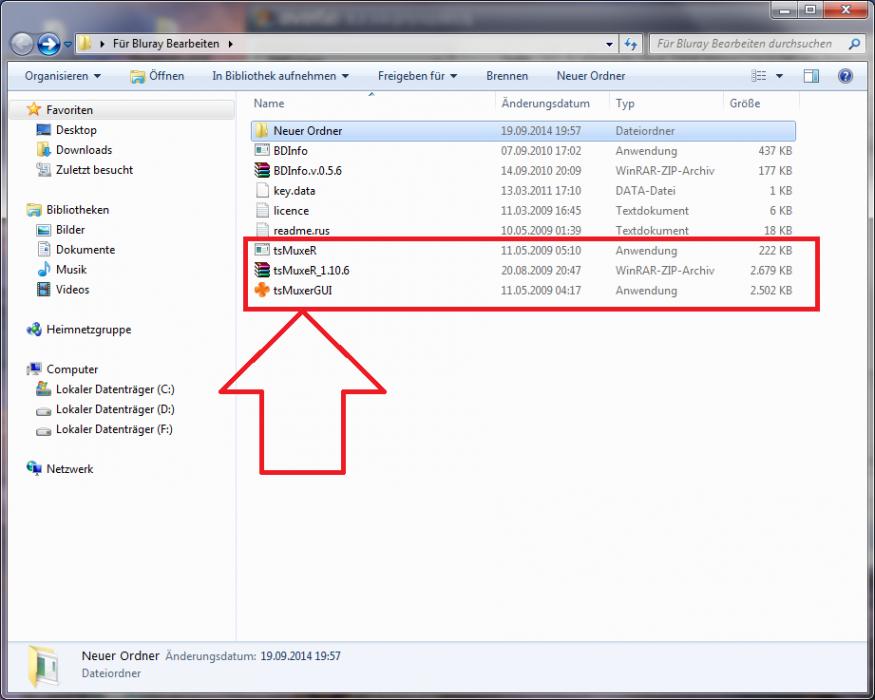Open the 'Freigeben für' menu
Image resolution: width=875 pixels, height=700 pixels.
click(x=417, y=76)
